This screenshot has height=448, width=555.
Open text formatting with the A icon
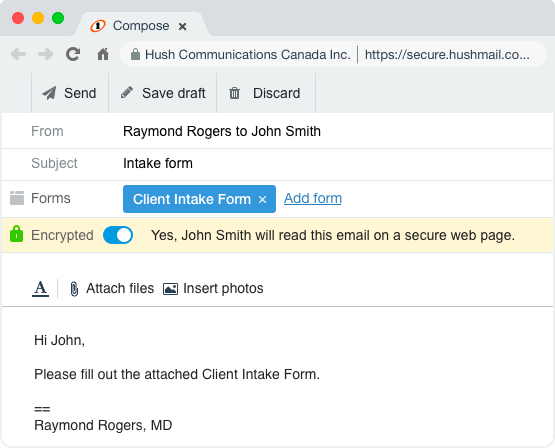click(40, 288)
